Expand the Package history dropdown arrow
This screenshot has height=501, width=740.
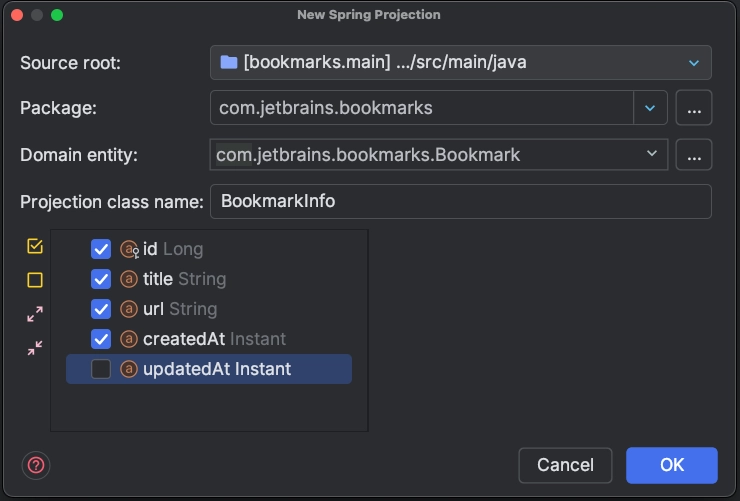tap(650, 108)
